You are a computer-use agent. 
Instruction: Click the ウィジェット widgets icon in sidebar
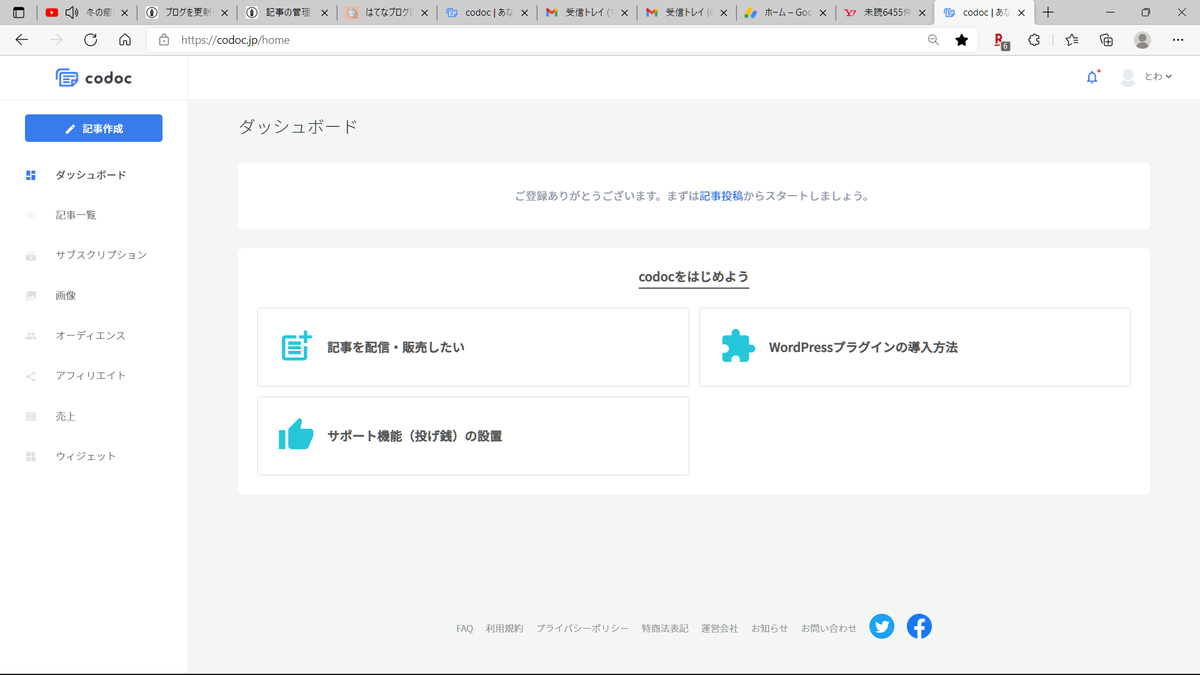(x=31, y=456)
